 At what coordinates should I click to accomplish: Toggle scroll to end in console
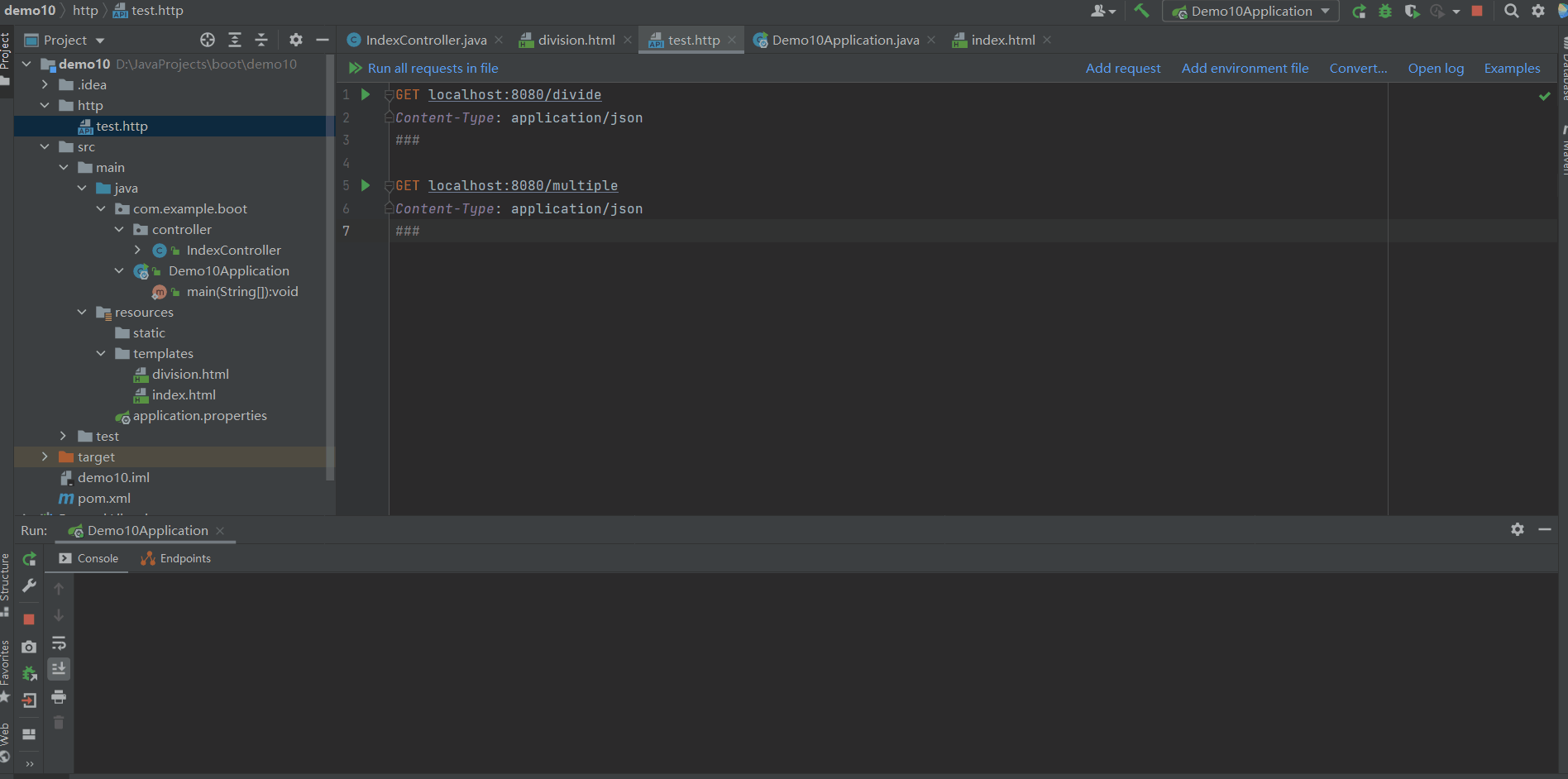coord(59,669)
